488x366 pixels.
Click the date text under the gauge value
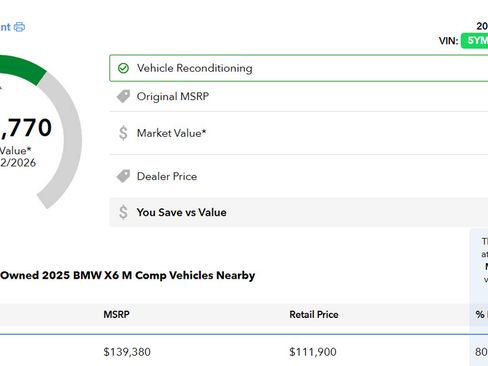(x=18, y=163)
